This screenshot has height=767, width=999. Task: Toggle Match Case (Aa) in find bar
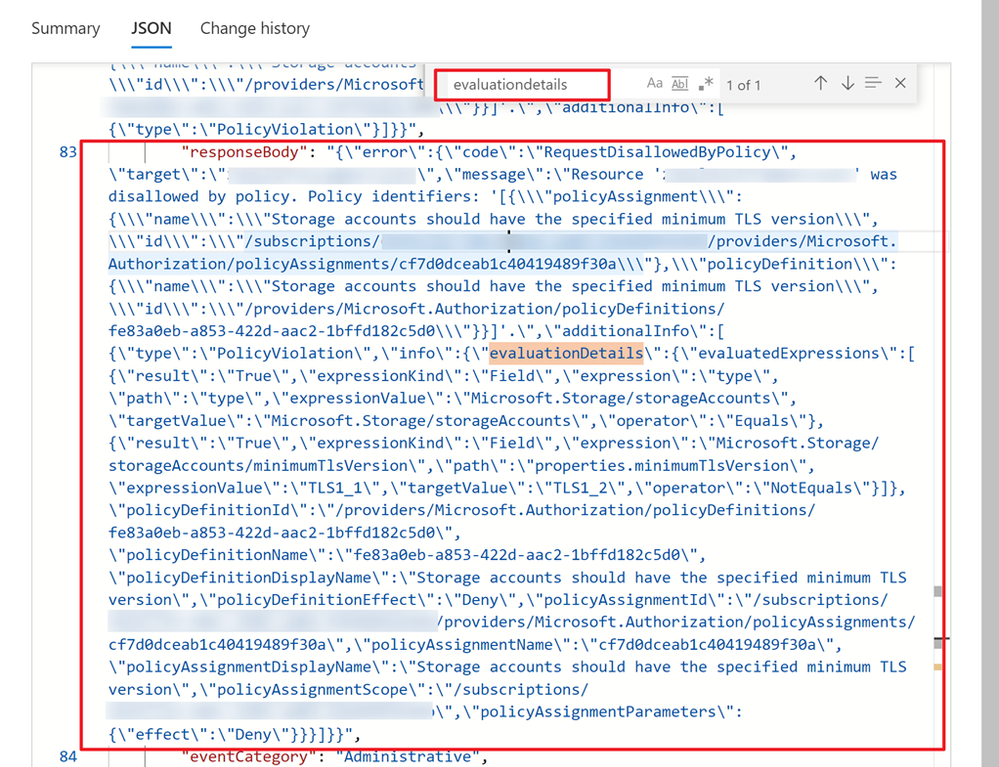tap(654, 83)
